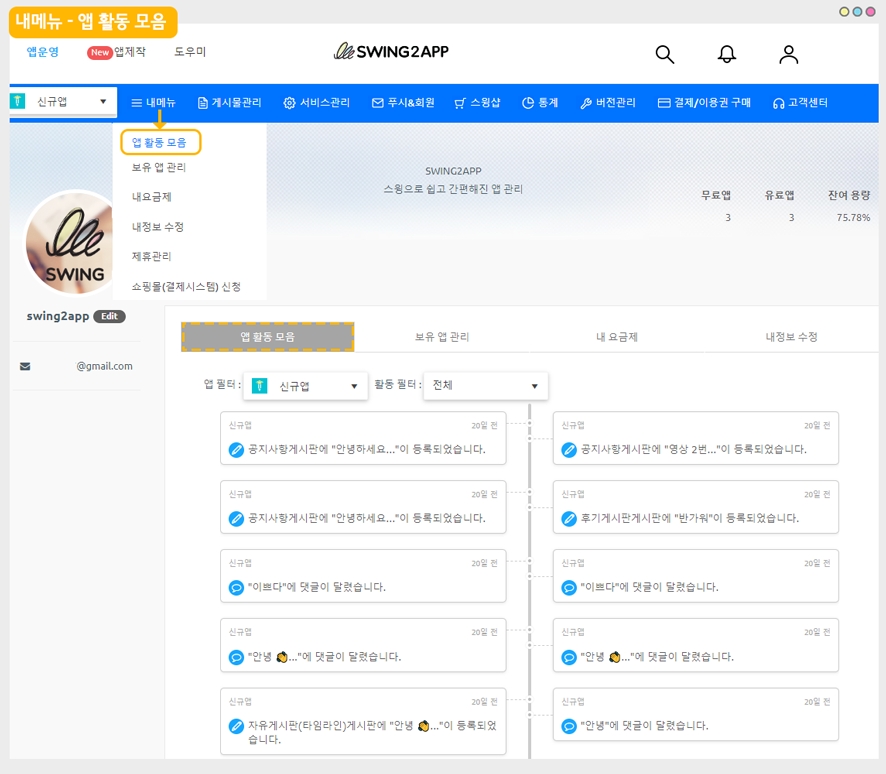Click the user profile icon
Image resolution: width=886 pixels, height=774 pixels.
[789, 54]
